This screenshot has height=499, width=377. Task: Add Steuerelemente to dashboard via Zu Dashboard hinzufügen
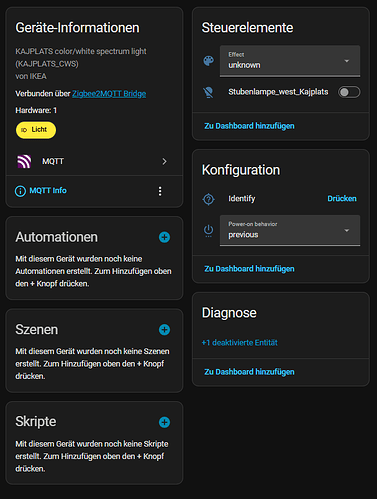coord(249,126)
